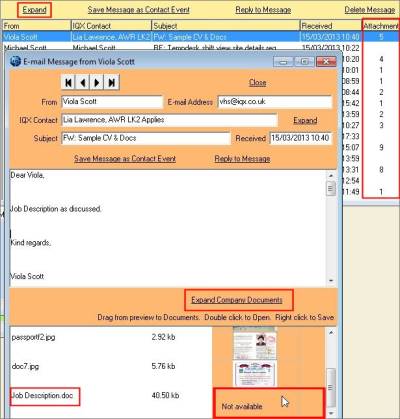Image resolution: width=400 pixels, height=419 pixels.
Task: Select the Michael Scott message row
Action: 200,47
